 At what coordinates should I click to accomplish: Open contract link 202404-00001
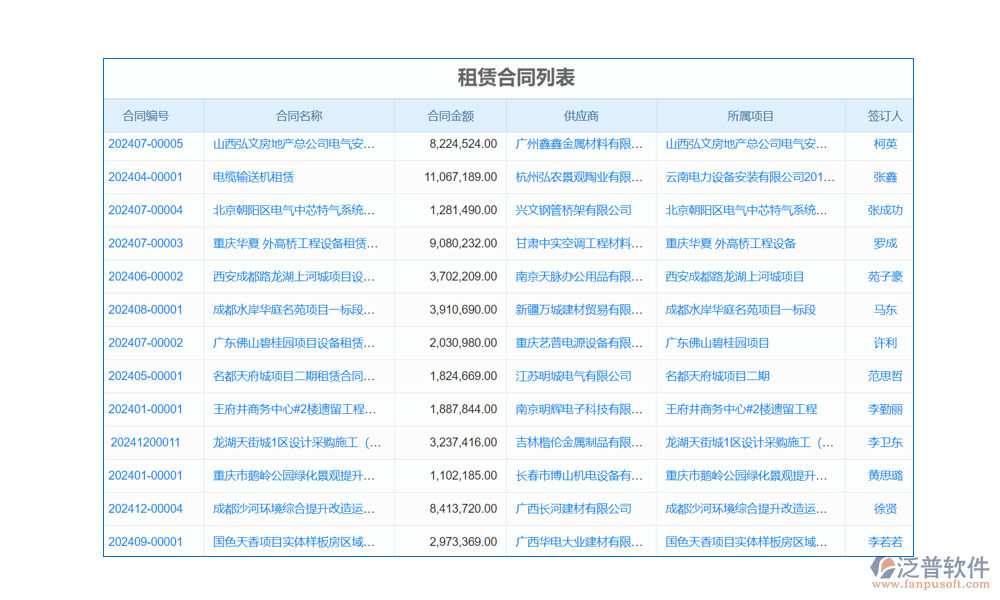pos(146,177)
